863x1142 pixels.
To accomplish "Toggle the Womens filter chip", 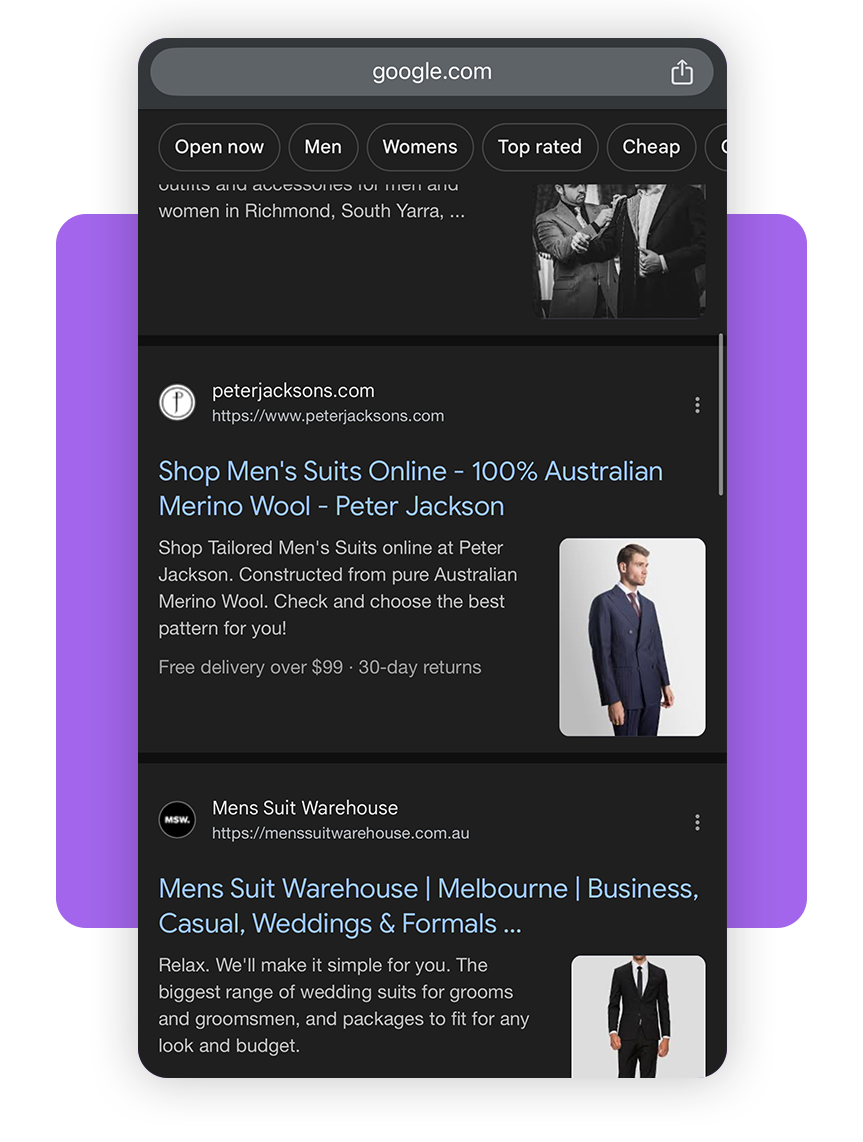I will click(420, 147).
